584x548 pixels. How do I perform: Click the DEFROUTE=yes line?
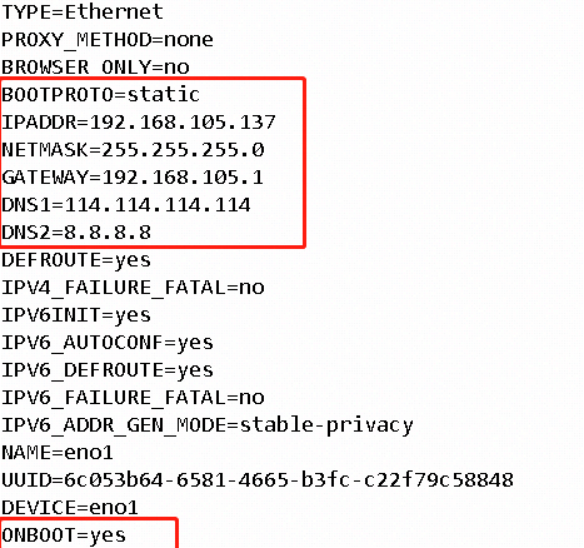(76, 260)
